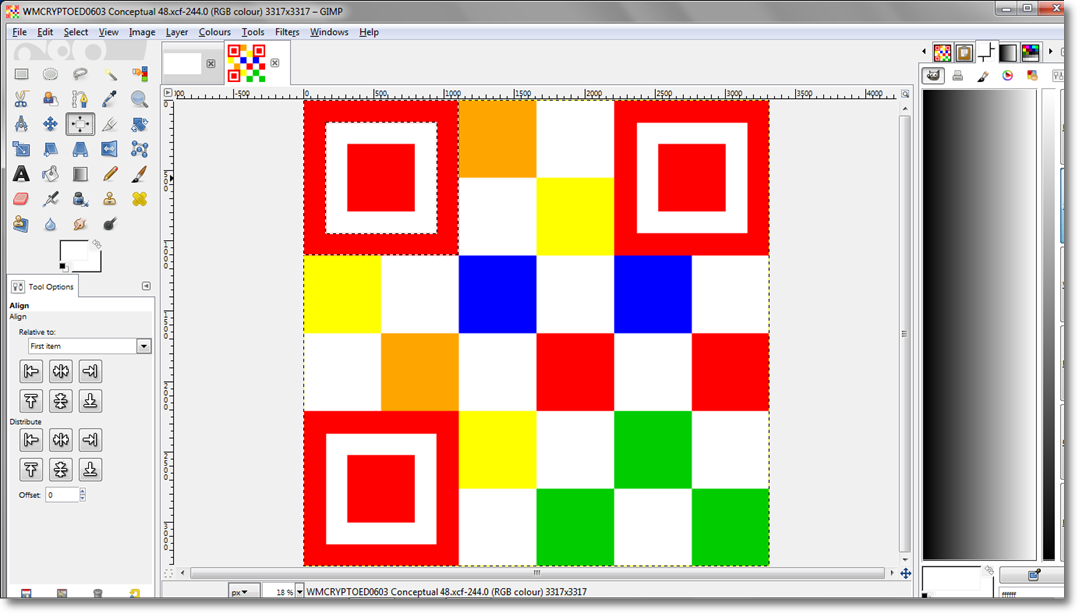Toggle zoom-on-window-resize button above vertical scrollbar
1080x615 pixels.
(x=905, y=94)
